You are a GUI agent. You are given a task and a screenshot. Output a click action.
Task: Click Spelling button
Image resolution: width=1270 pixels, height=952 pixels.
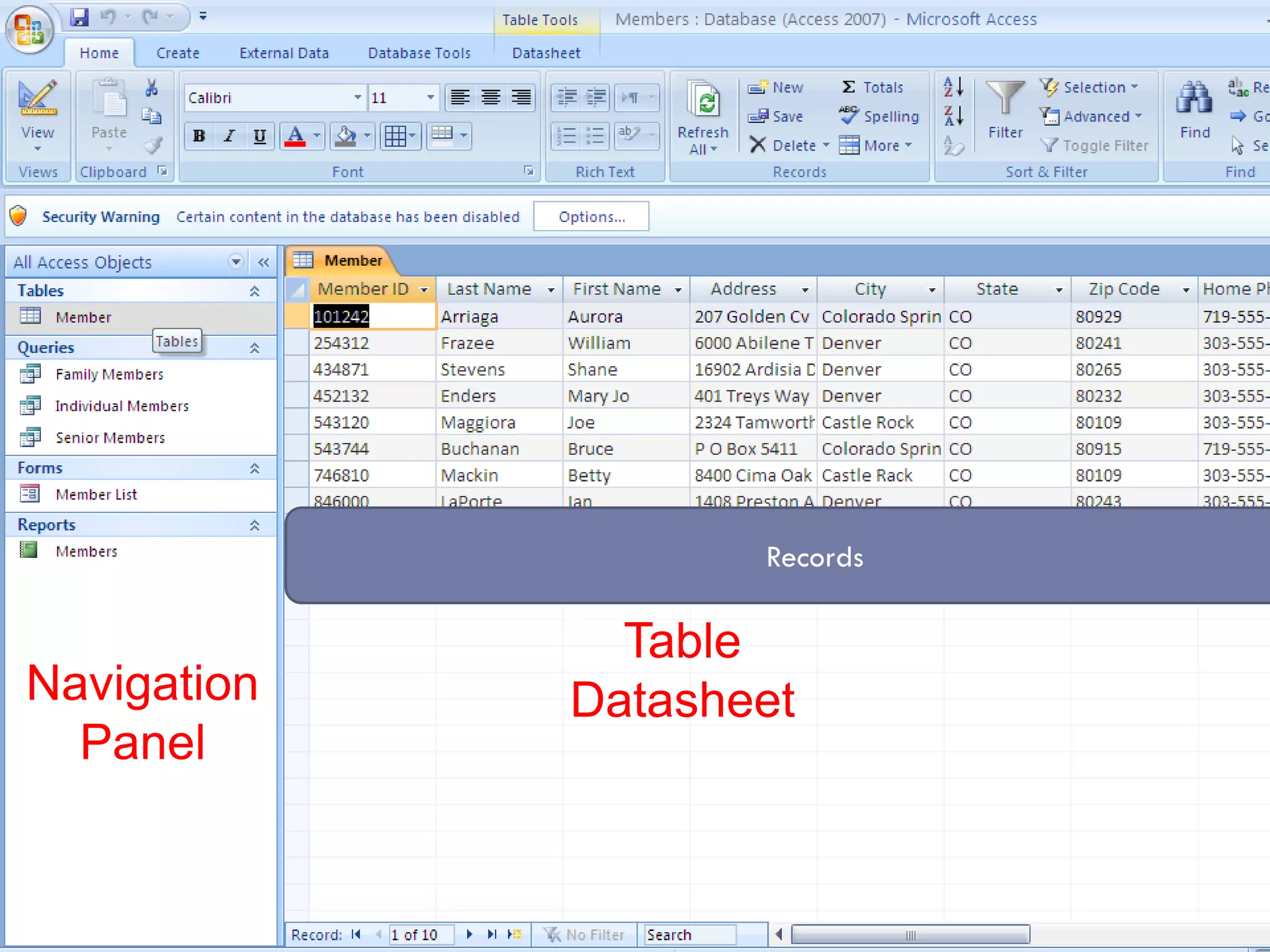pos(879,117)
